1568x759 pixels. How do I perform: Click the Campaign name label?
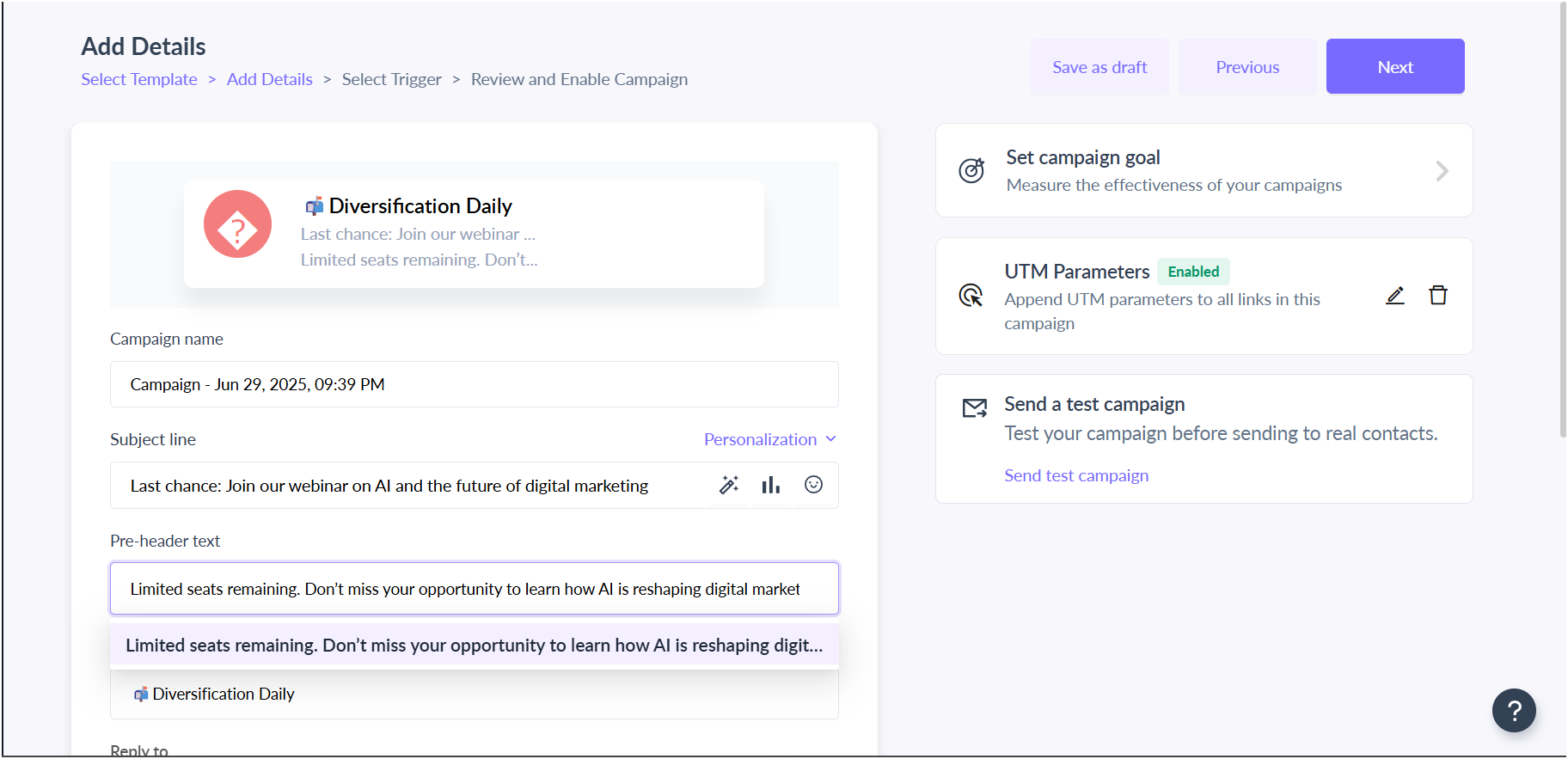click(167, 339)
